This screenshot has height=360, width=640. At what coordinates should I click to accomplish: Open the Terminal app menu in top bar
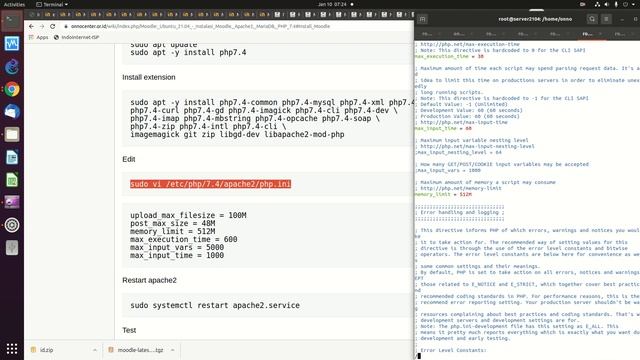[x=52, y=4]
